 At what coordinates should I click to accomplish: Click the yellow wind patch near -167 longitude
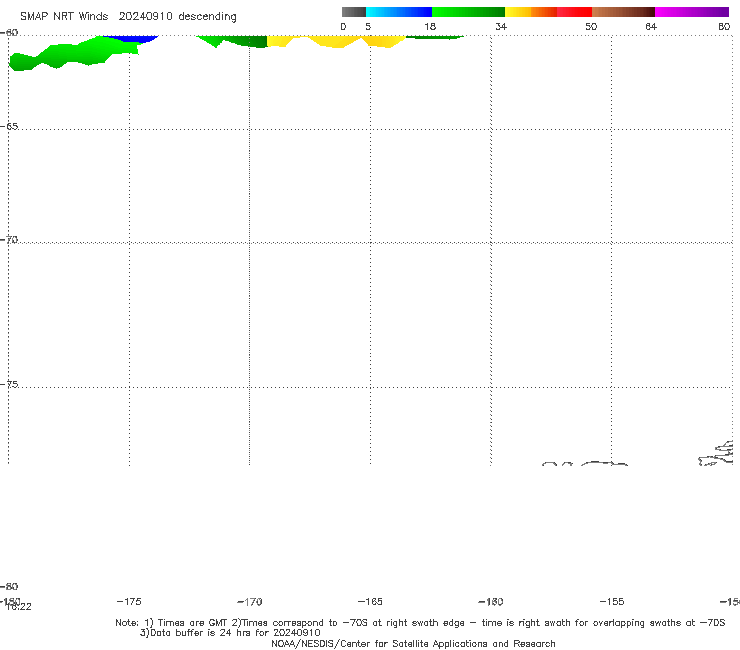click(336, 42)
